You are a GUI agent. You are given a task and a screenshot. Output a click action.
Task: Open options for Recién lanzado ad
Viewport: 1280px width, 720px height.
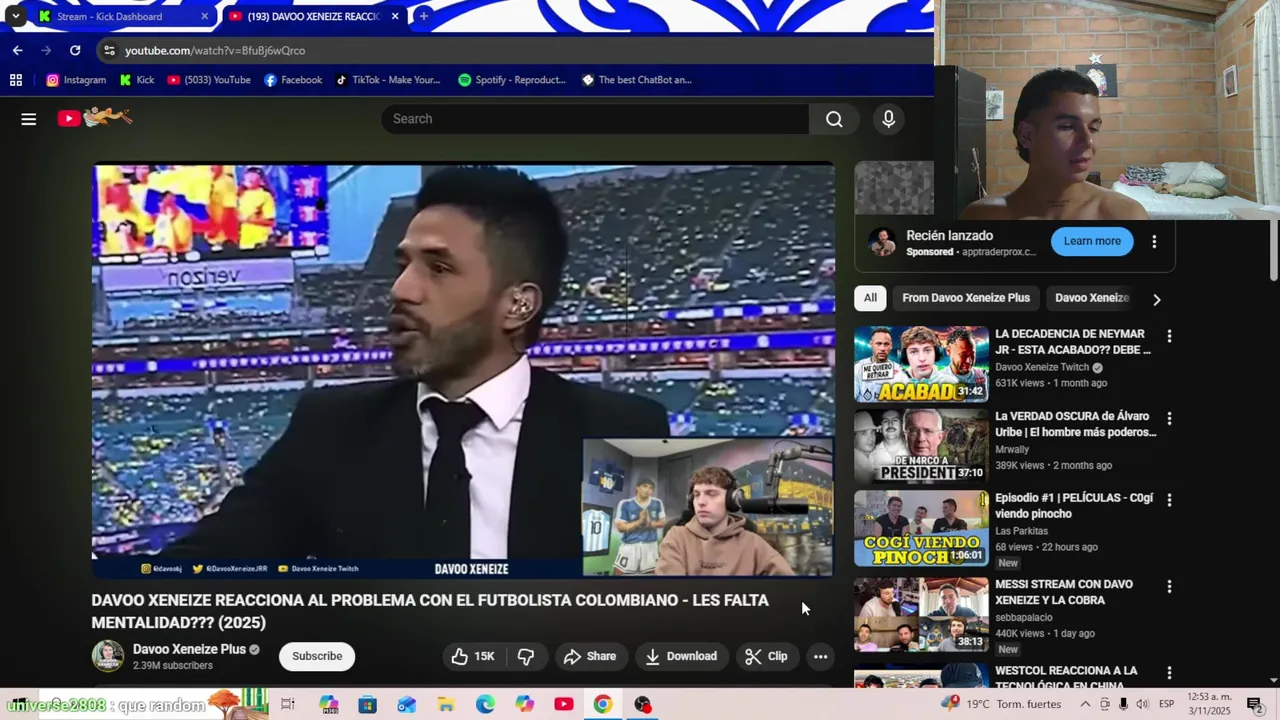pos(1154,241)
